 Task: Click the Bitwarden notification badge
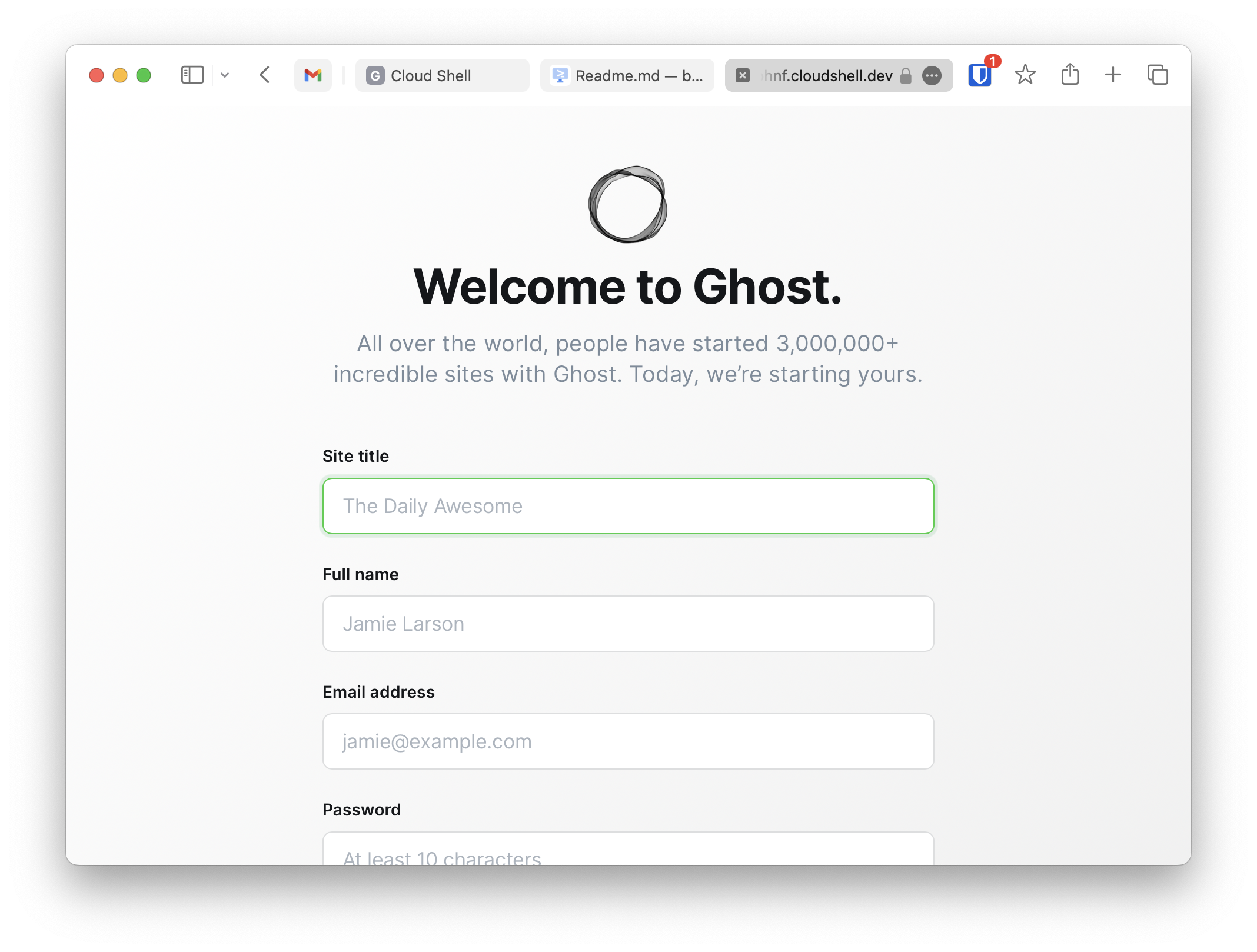[992, 59]
